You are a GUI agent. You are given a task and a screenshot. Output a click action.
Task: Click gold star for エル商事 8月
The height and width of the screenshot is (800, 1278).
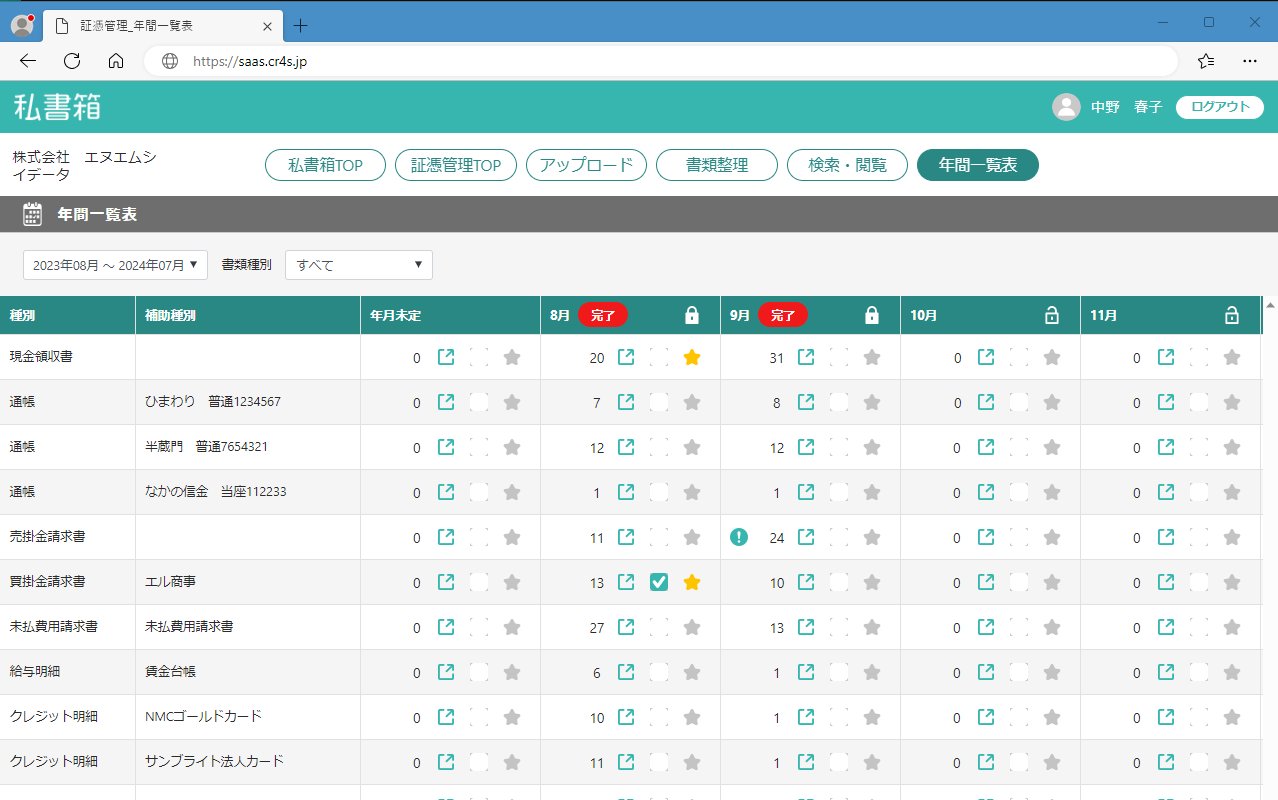(x=692, y=582)
